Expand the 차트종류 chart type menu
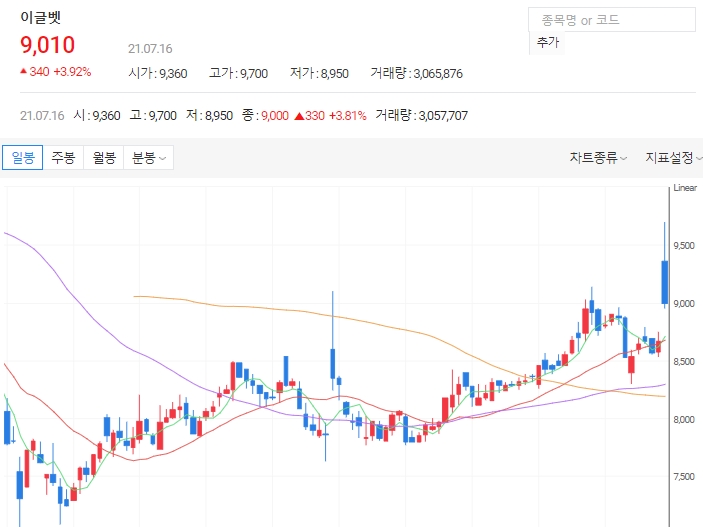Screen dimensions: 703x527 pos(598,157)
